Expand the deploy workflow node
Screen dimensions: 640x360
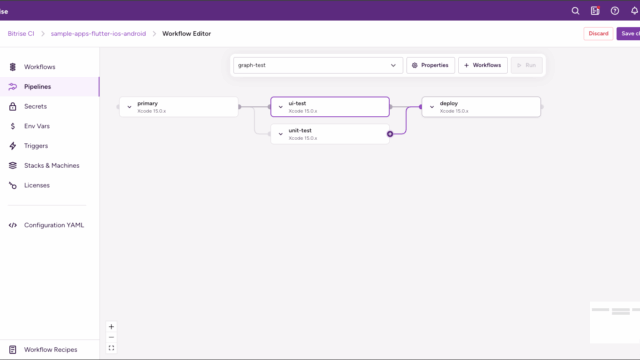[x=432, y=107]
